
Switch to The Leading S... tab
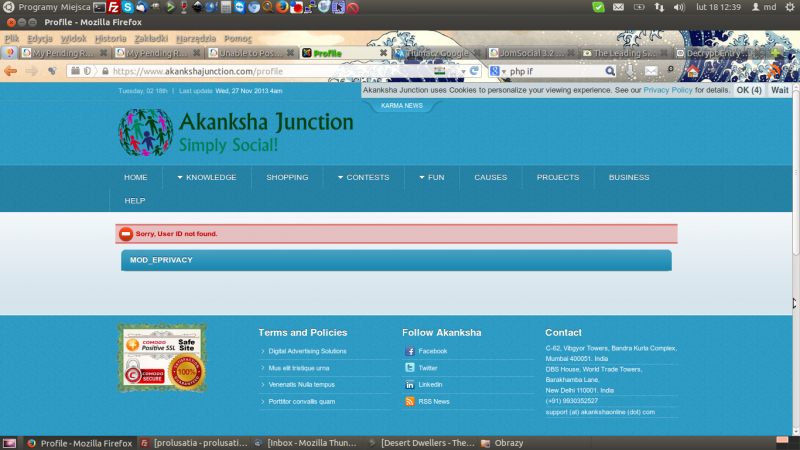pos(625,53)
